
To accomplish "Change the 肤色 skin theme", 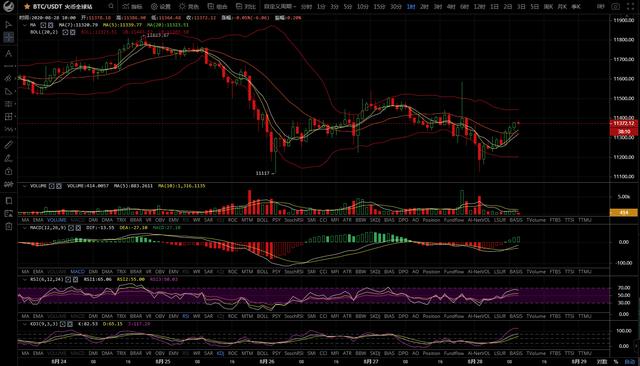I will pyautogui.click(x=189, y=7).
